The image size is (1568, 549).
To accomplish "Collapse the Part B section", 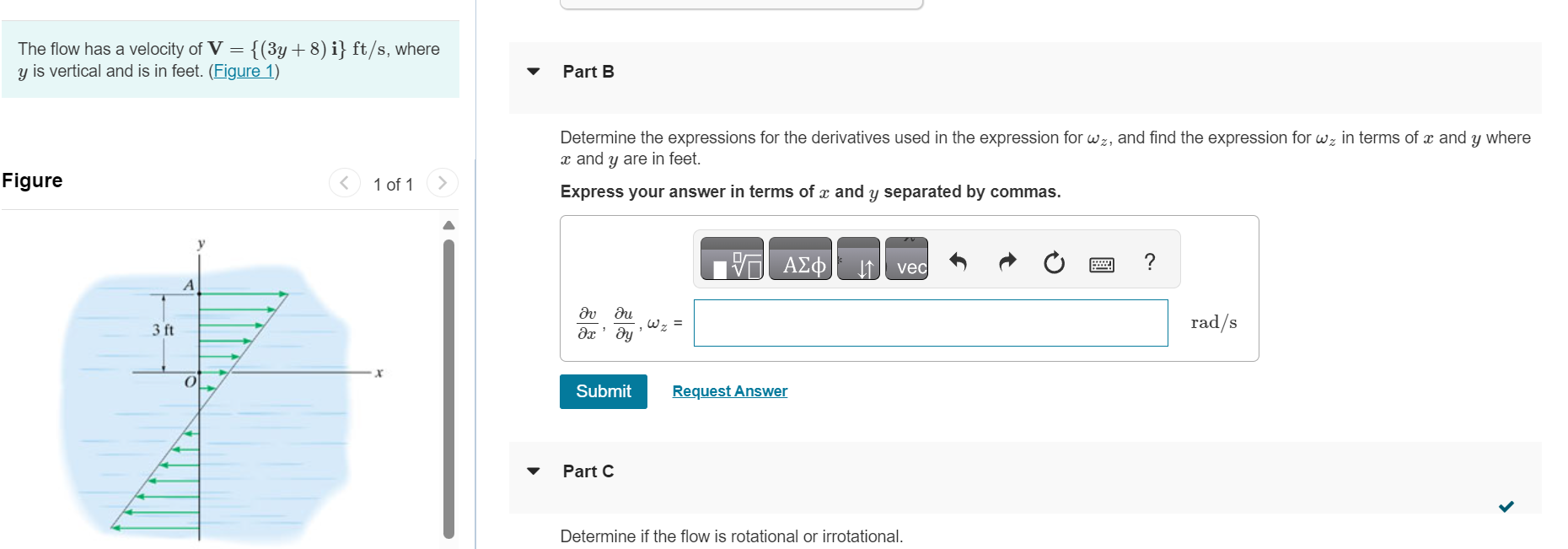I will [533, 72].
